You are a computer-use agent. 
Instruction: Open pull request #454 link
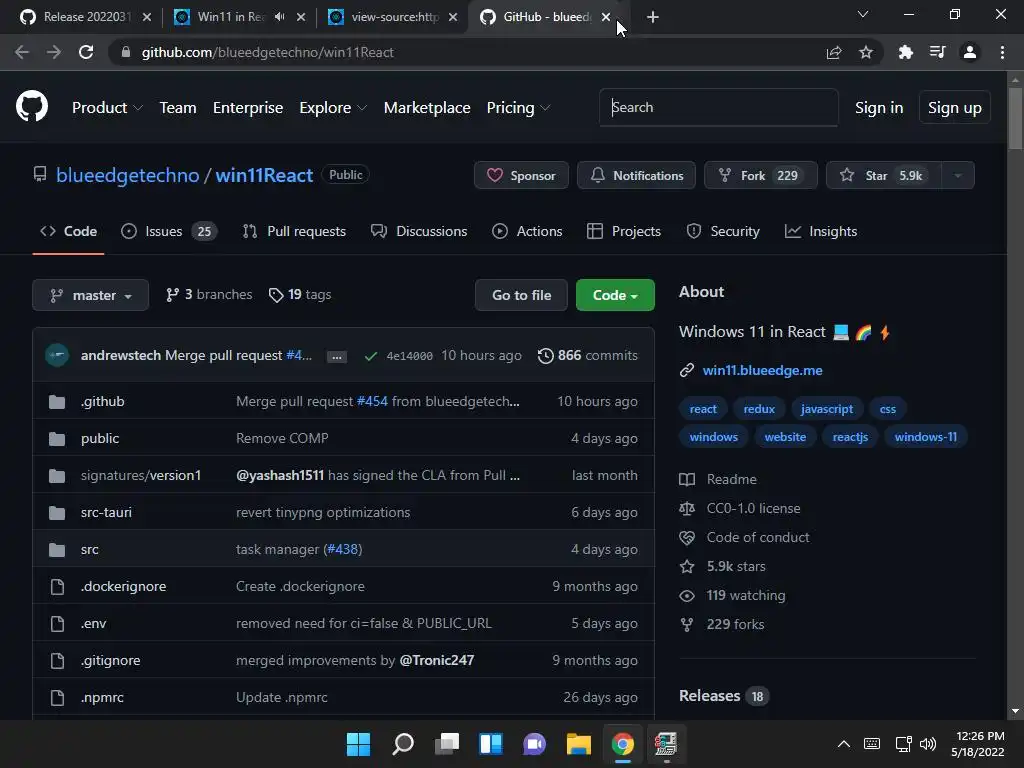372,402
